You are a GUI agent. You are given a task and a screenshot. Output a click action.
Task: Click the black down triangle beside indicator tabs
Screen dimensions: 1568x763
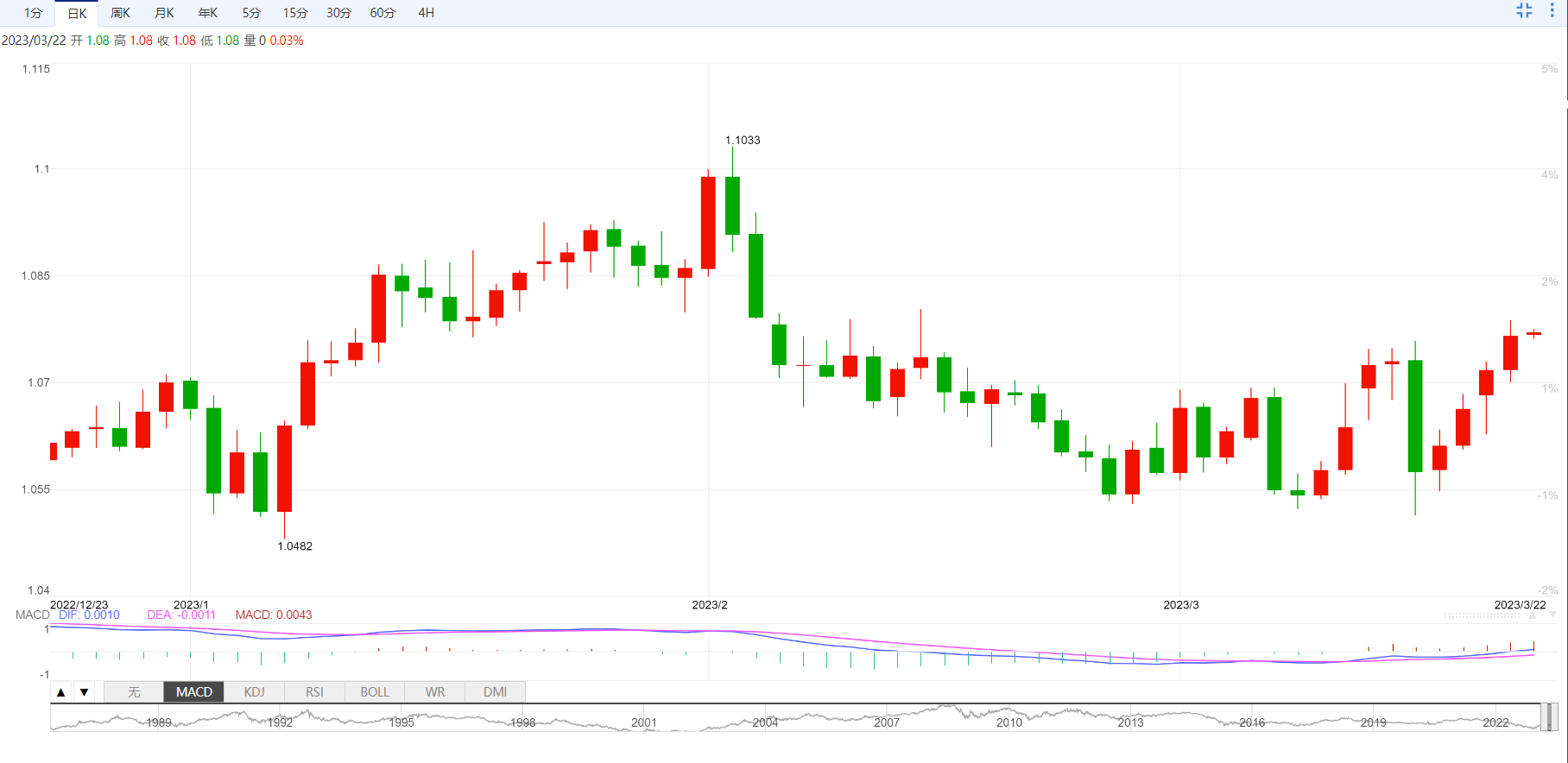pos(84,692)
